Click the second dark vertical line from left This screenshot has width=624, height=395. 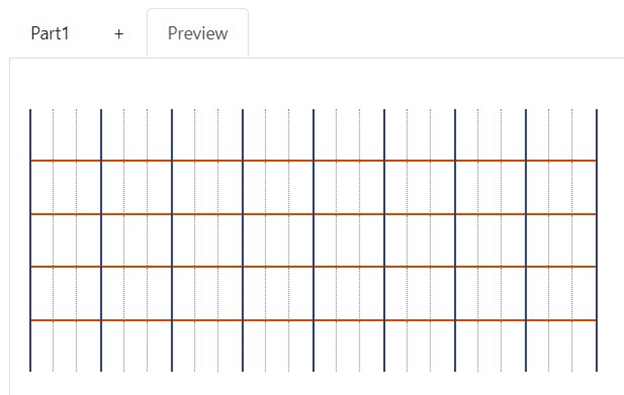(x=101, y=240)
